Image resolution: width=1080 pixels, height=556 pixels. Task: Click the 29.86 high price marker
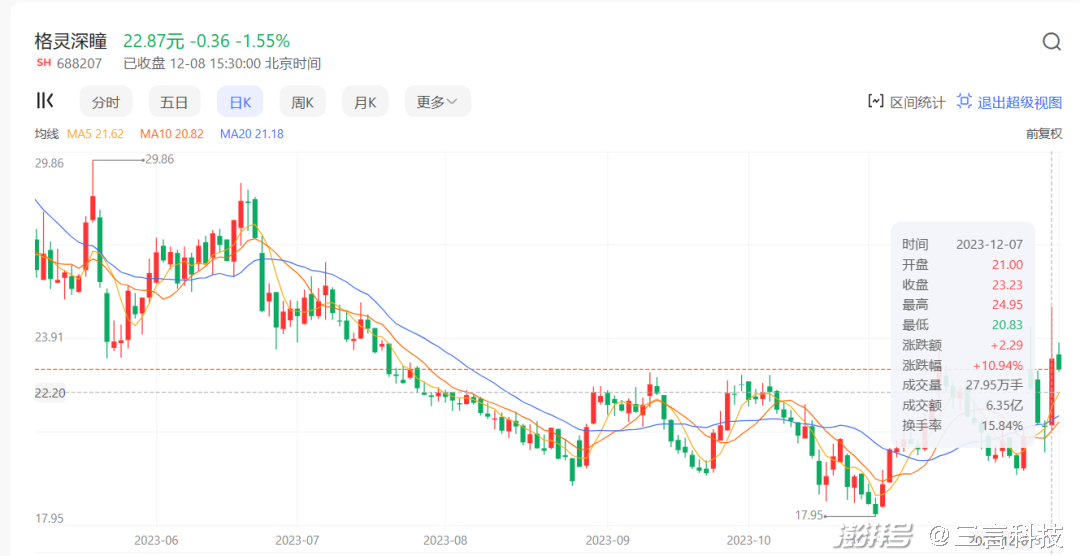(159, 159)
